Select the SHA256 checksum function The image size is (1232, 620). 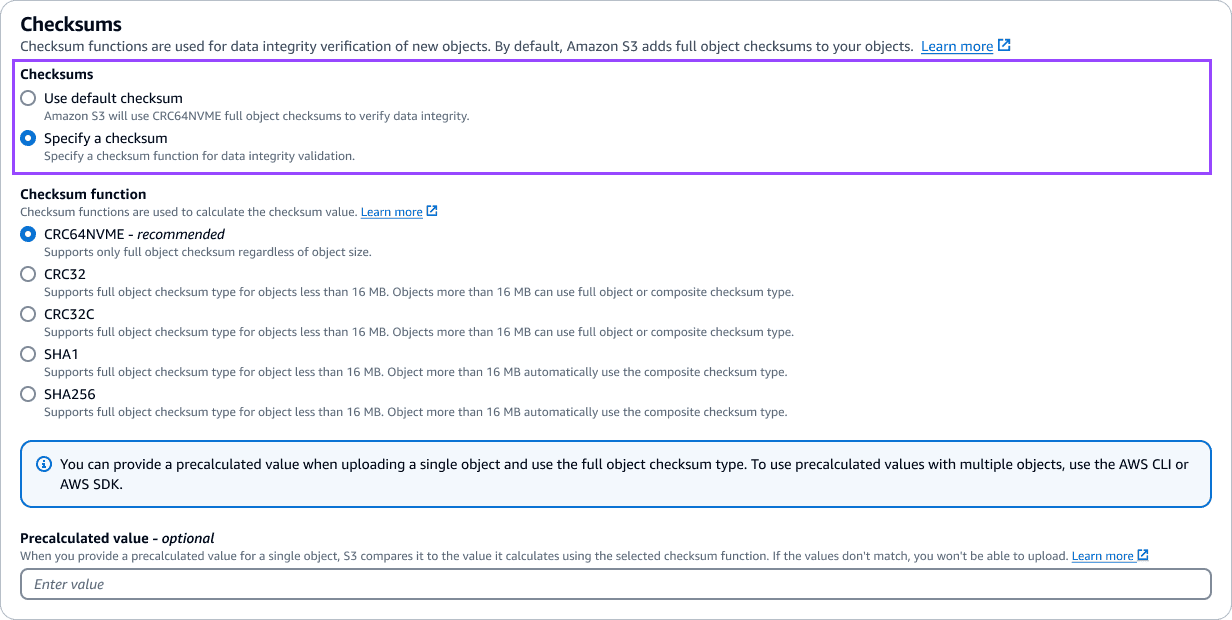[28, 394]
